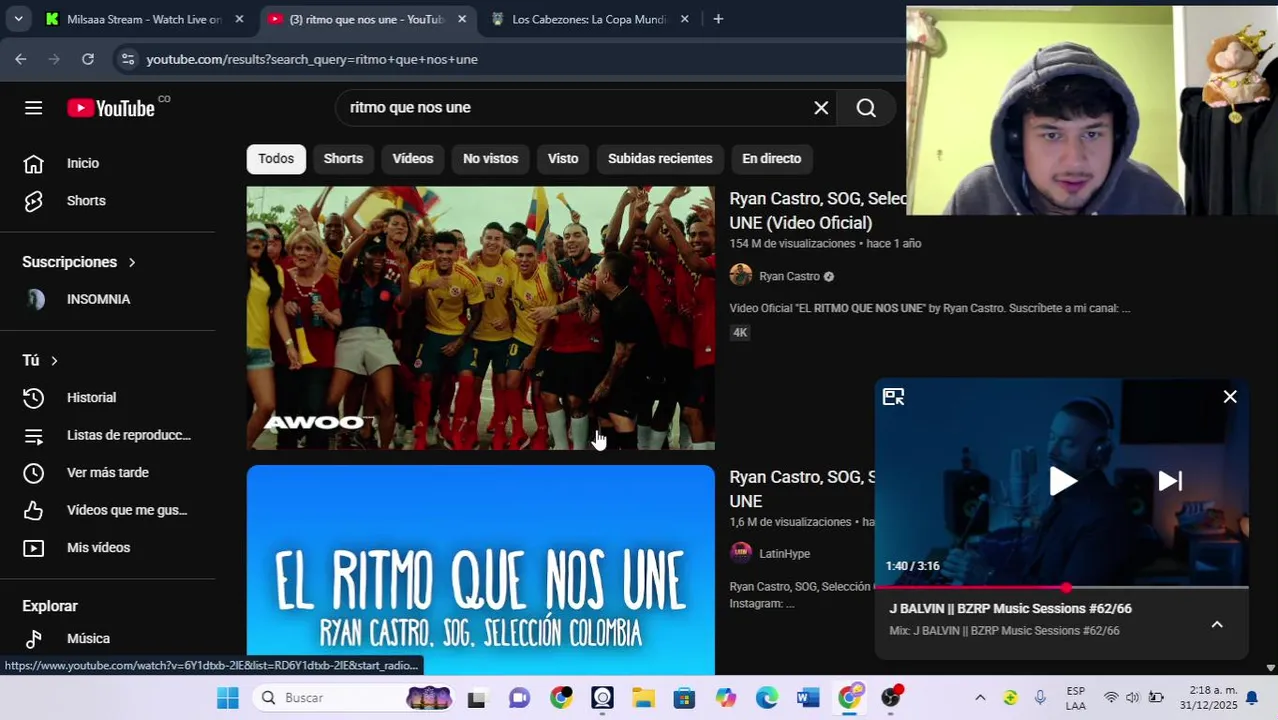Close the miniplayer
Screen dimensions: 1278x720
pyautogui.click(x=1230, y=397)
